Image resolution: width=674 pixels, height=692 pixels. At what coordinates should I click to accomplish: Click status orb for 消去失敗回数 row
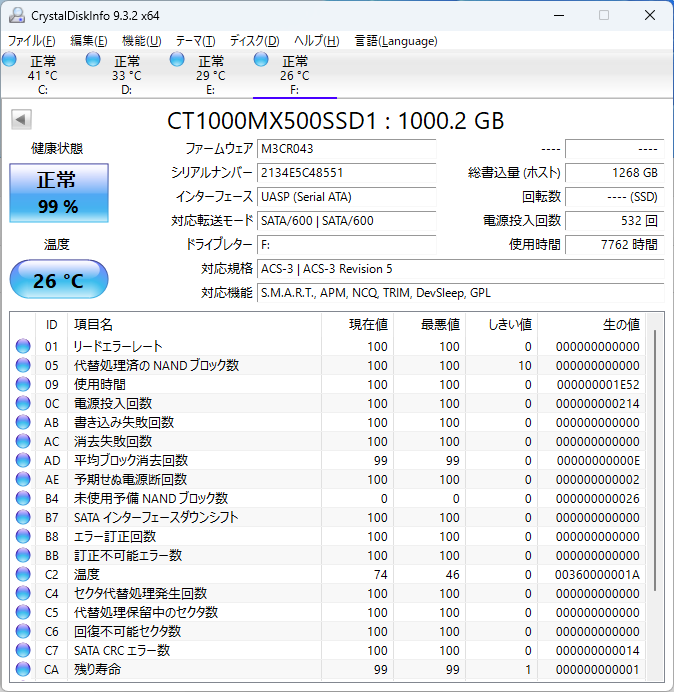(23, 441)
